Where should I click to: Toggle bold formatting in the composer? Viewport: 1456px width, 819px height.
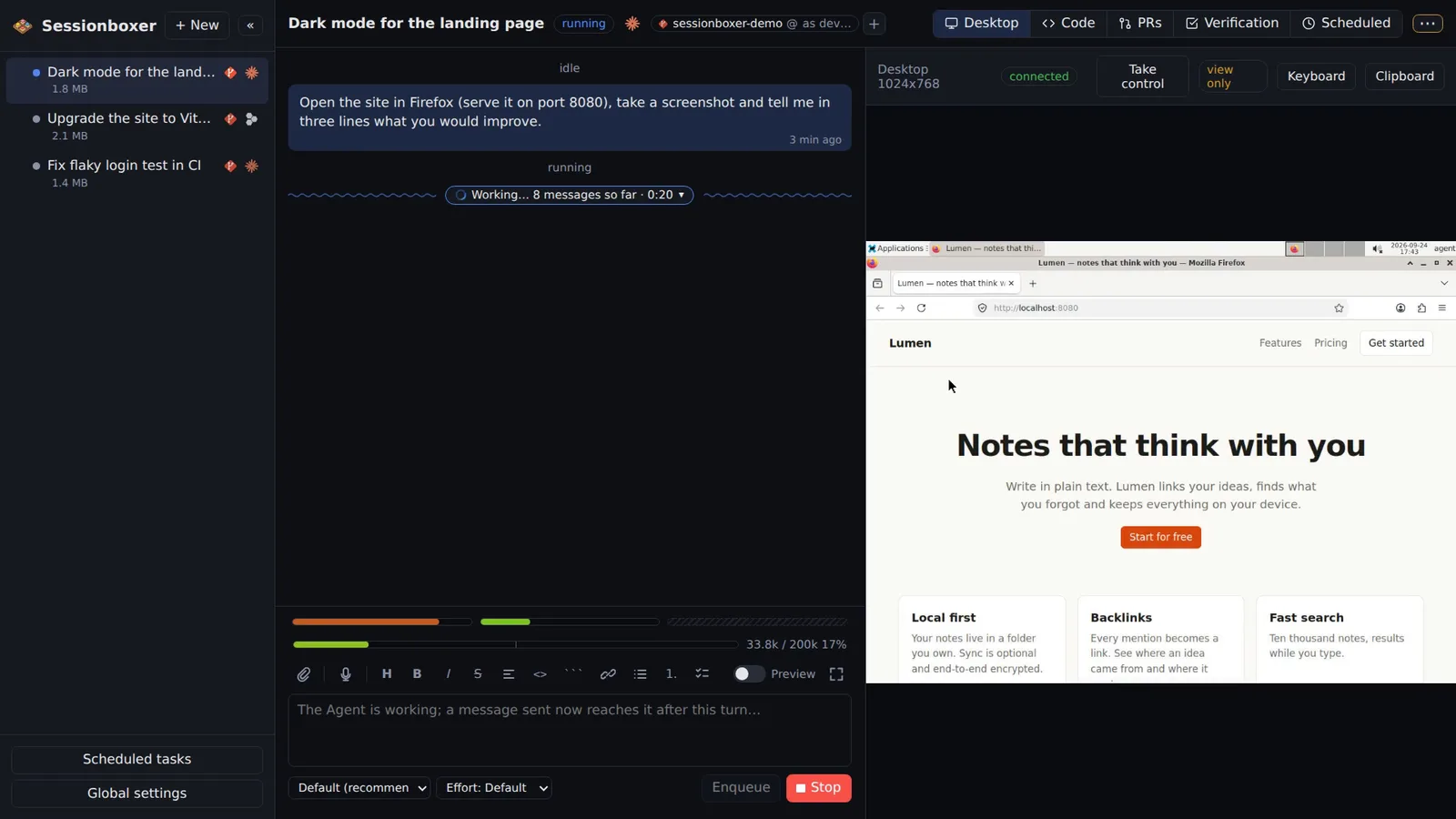coord(417,674)
